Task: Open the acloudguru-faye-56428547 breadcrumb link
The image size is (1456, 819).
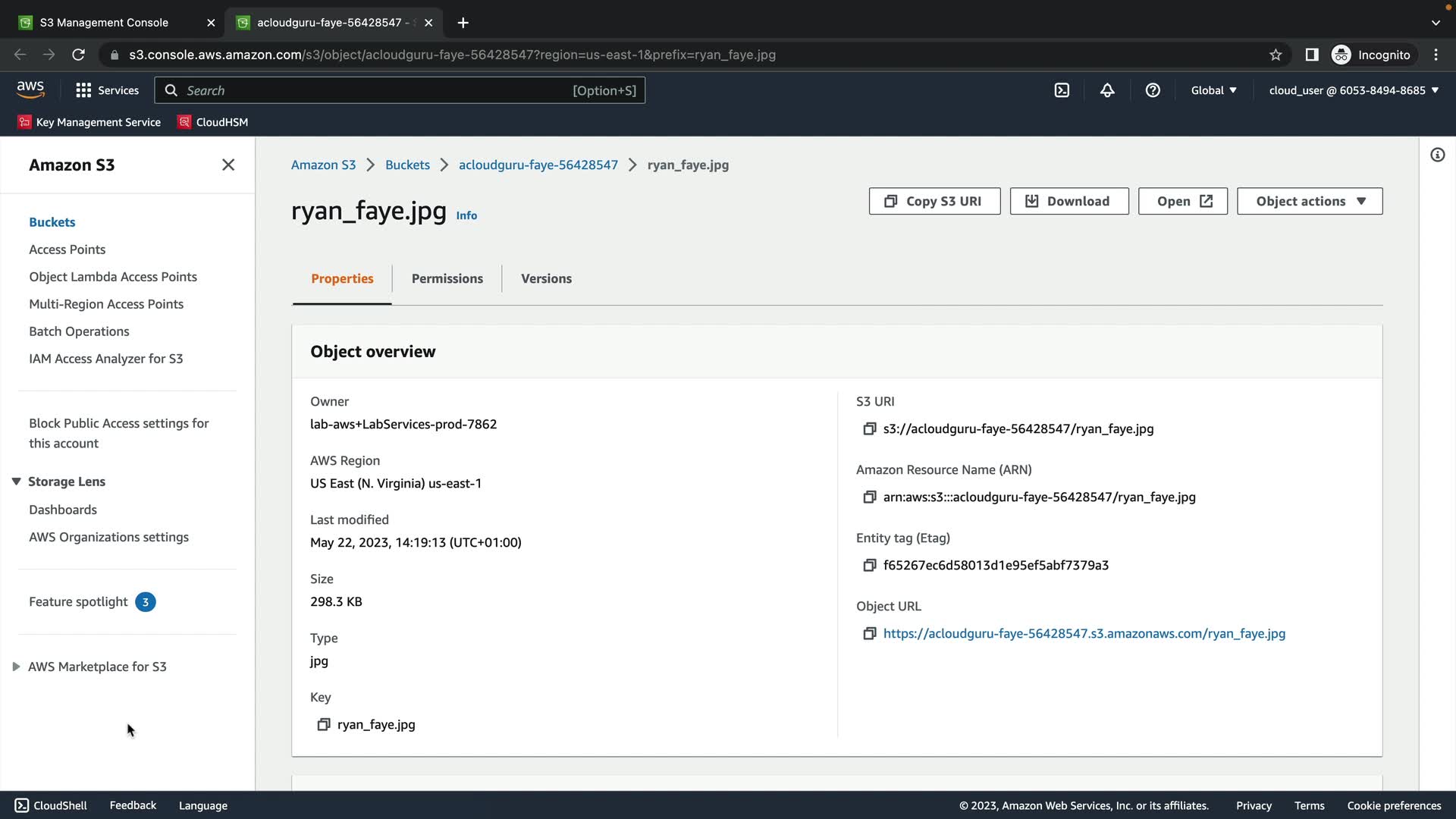Action: pyautogui.click(x=538, y=165)
